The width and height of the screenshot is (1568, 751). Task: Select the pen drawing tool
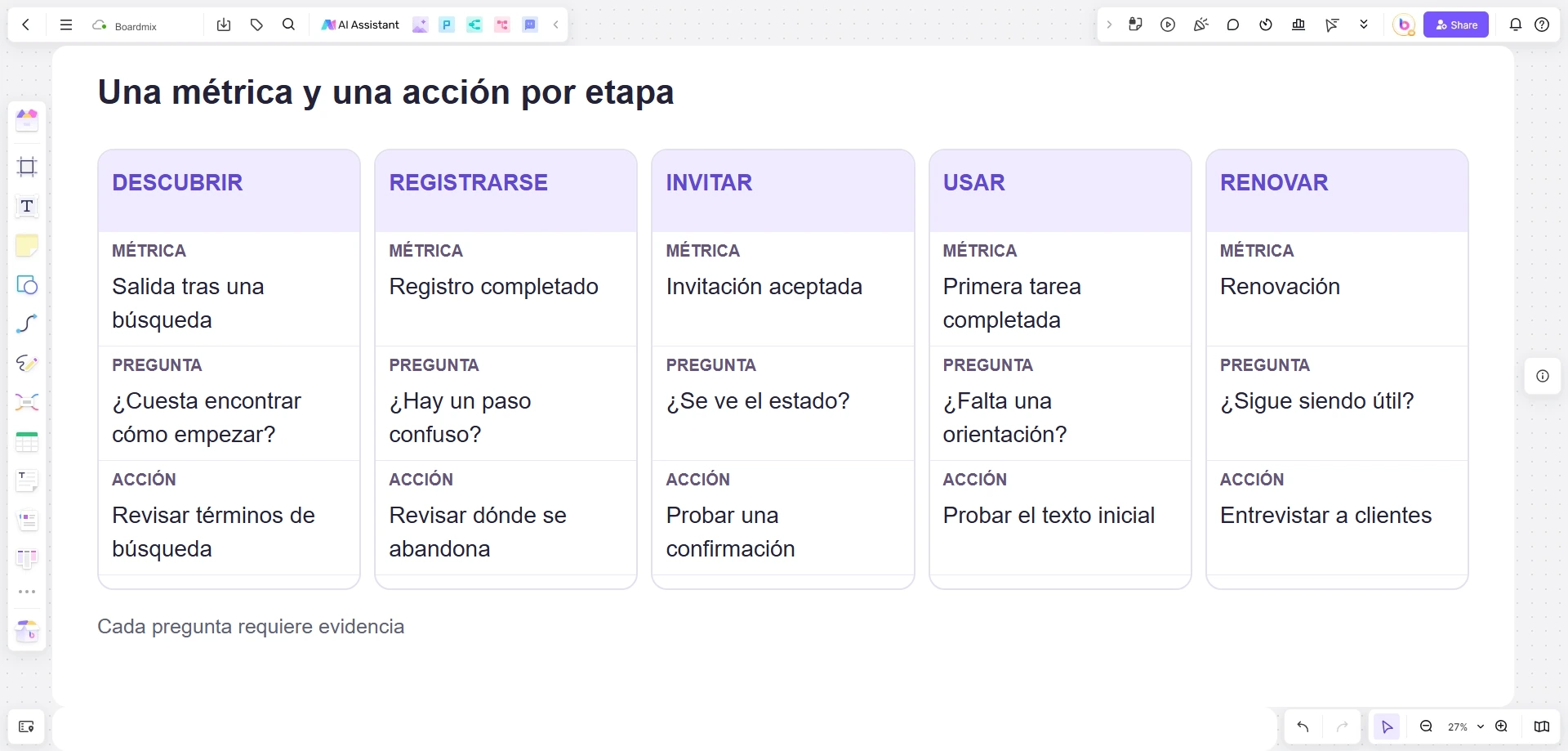27,363
